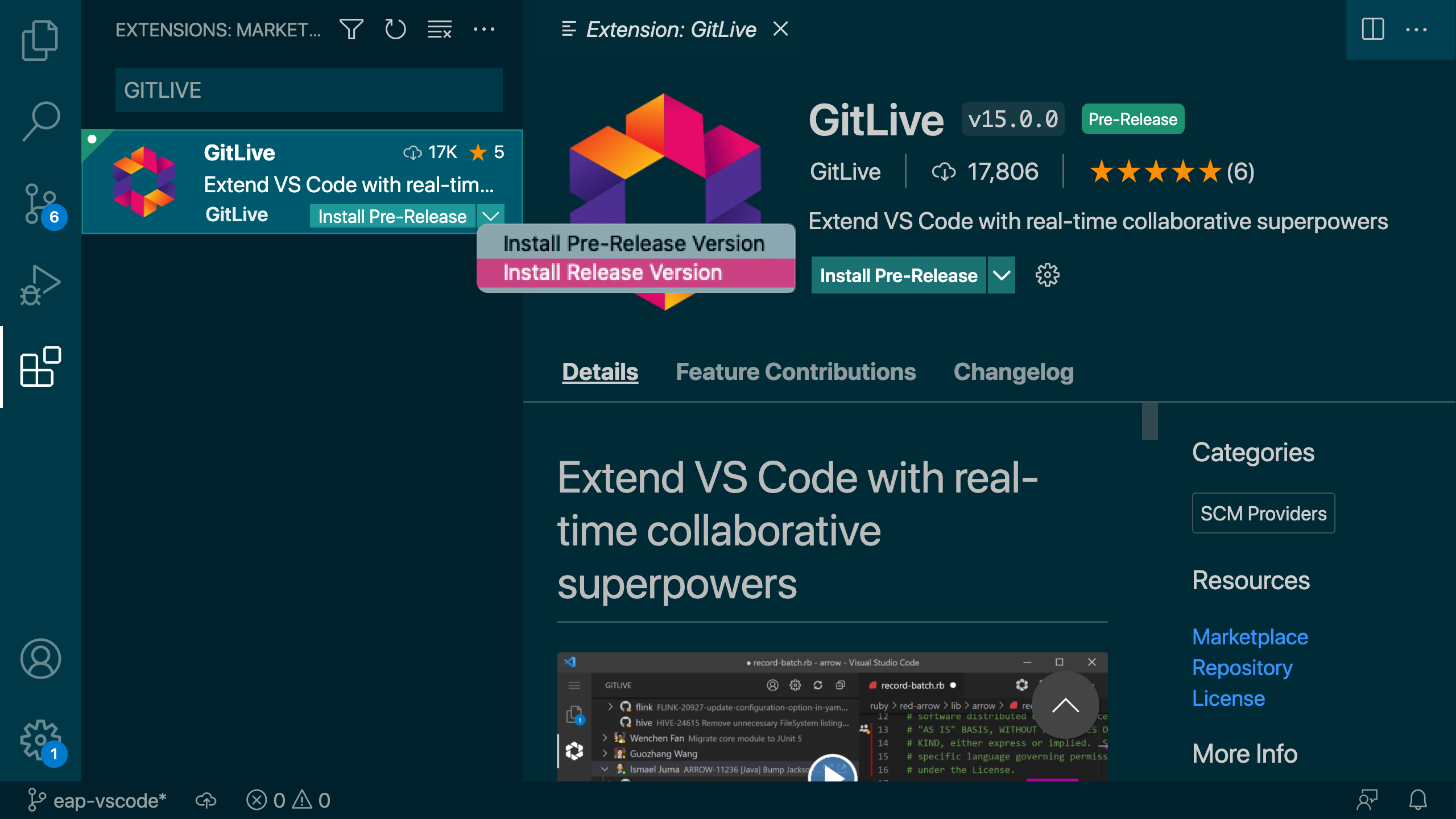Switch to the Changelog tab
Screen dimensions: 1456x819
click(1014, 372)
